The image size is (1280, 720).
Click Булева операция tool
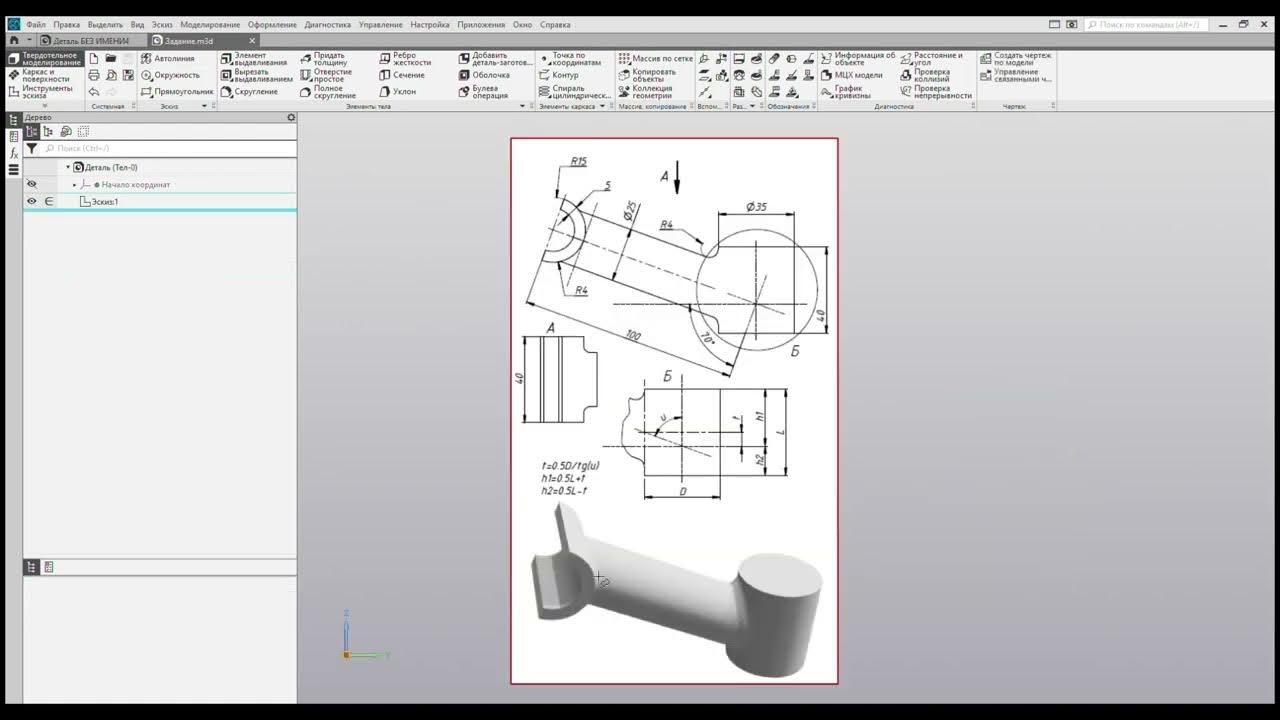pos(484,91)
